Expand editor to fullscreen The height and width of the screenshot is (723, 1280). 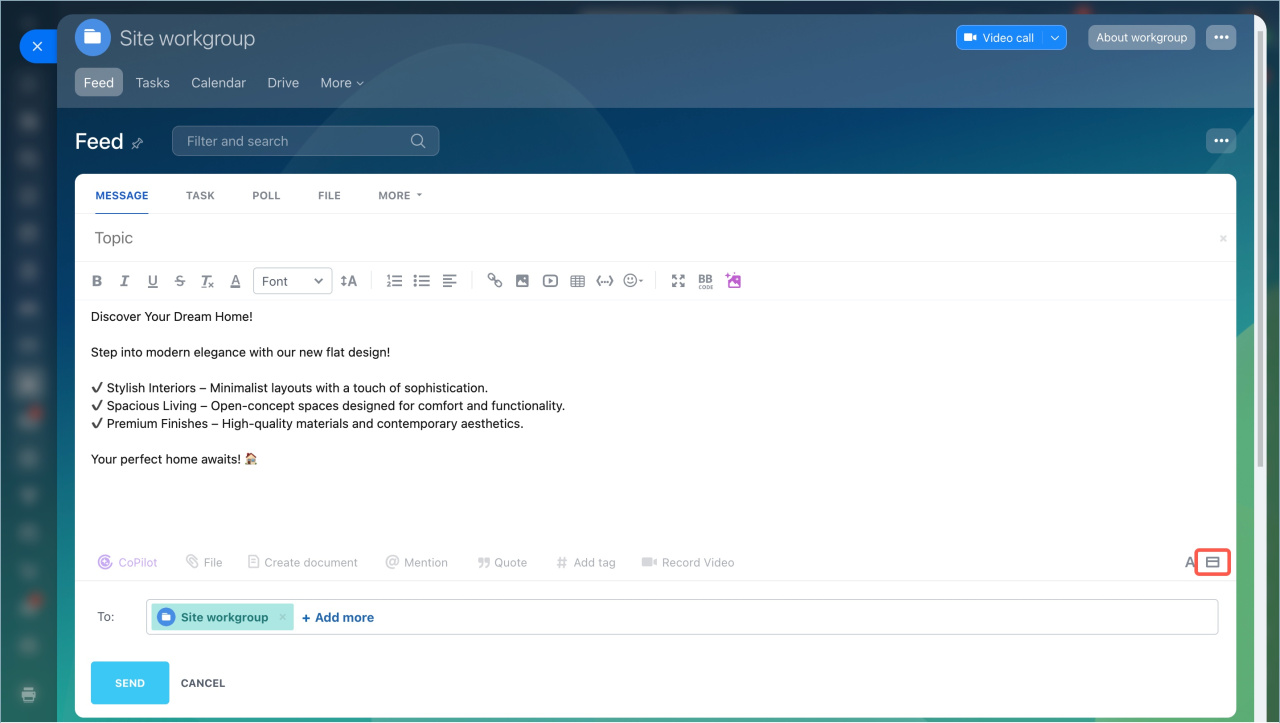[x=678, y=281]
